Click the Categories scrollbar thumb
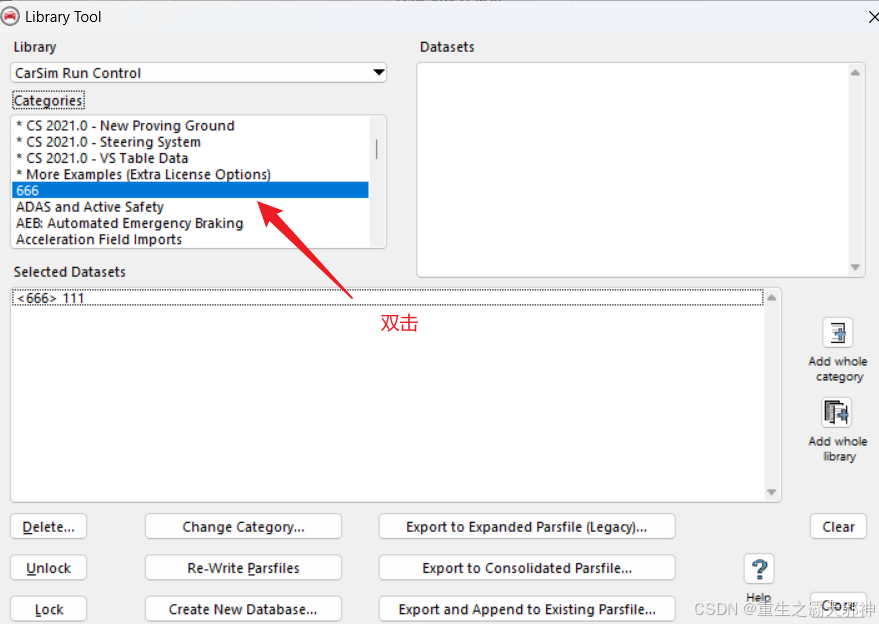The height and width of the screenshot is (624, 879). coord(377,149)
